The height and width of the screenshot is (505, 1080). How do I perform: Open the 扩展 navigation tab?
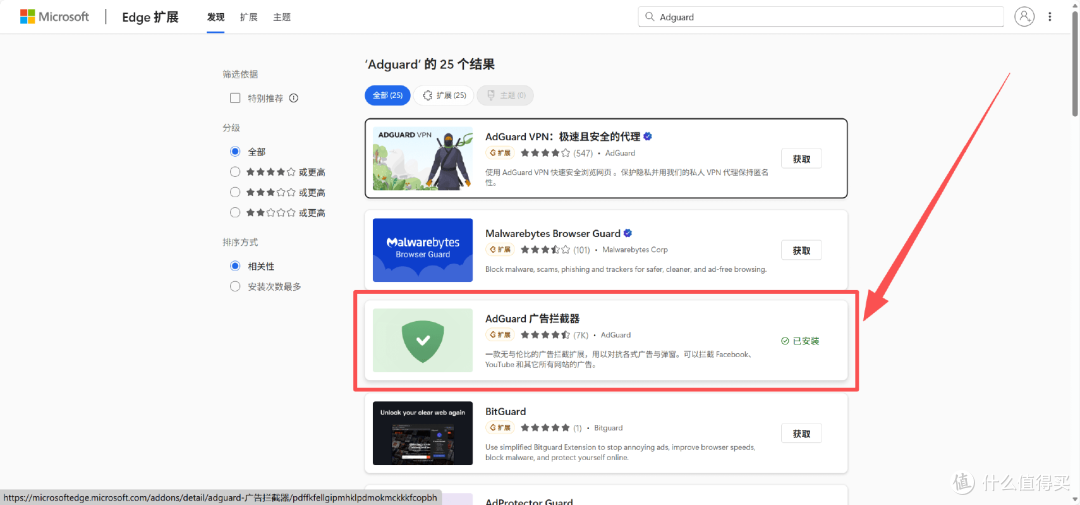click(x=249, y=17)
